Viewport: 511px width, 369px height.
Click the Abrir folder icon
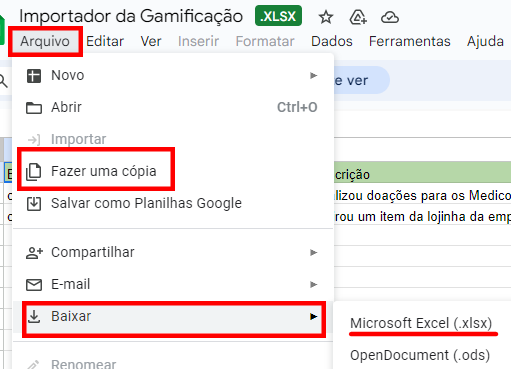34,108
